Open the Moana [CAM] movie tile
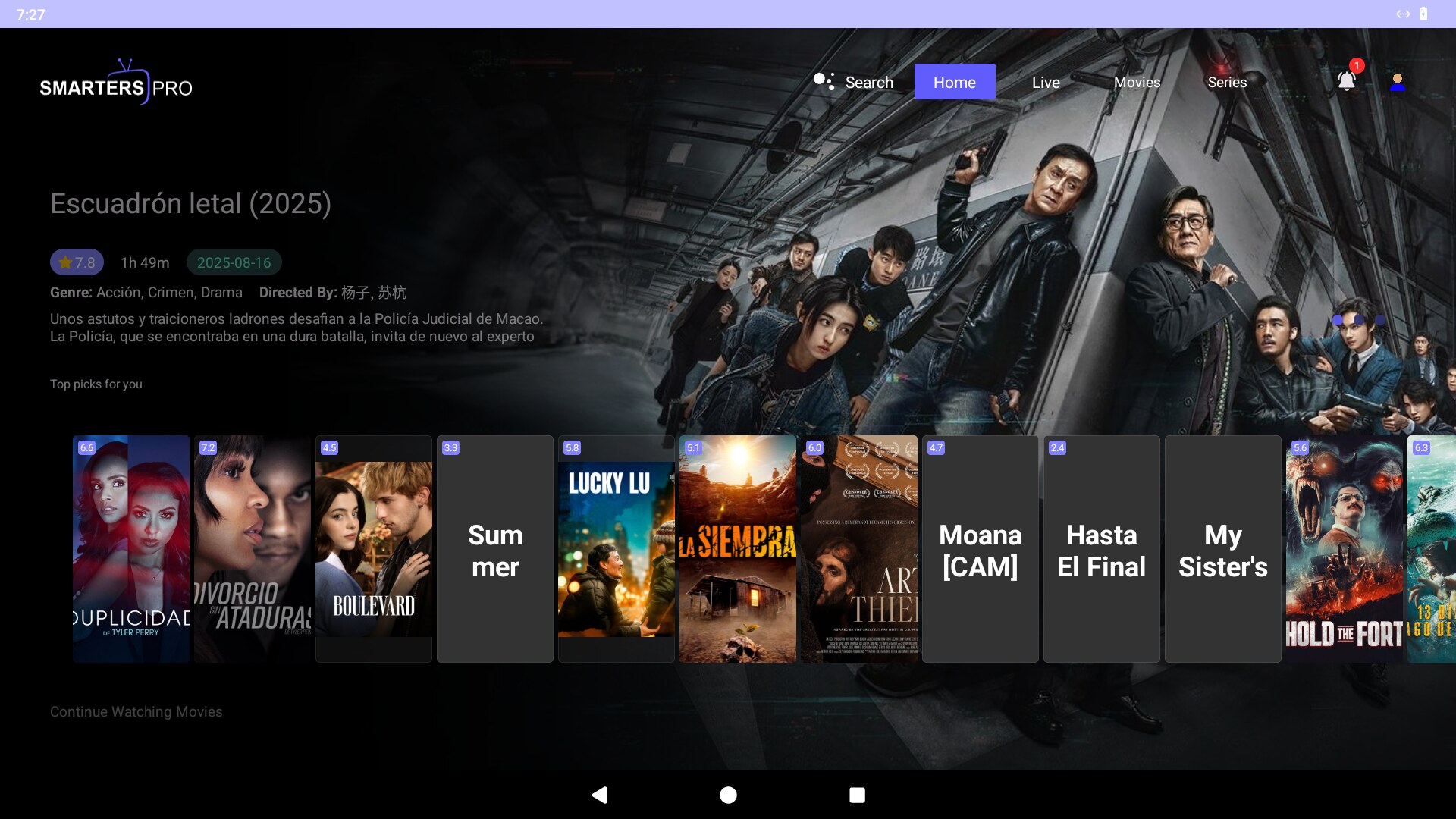Viewport: 1456px width, 819px height. click(981, 549)
